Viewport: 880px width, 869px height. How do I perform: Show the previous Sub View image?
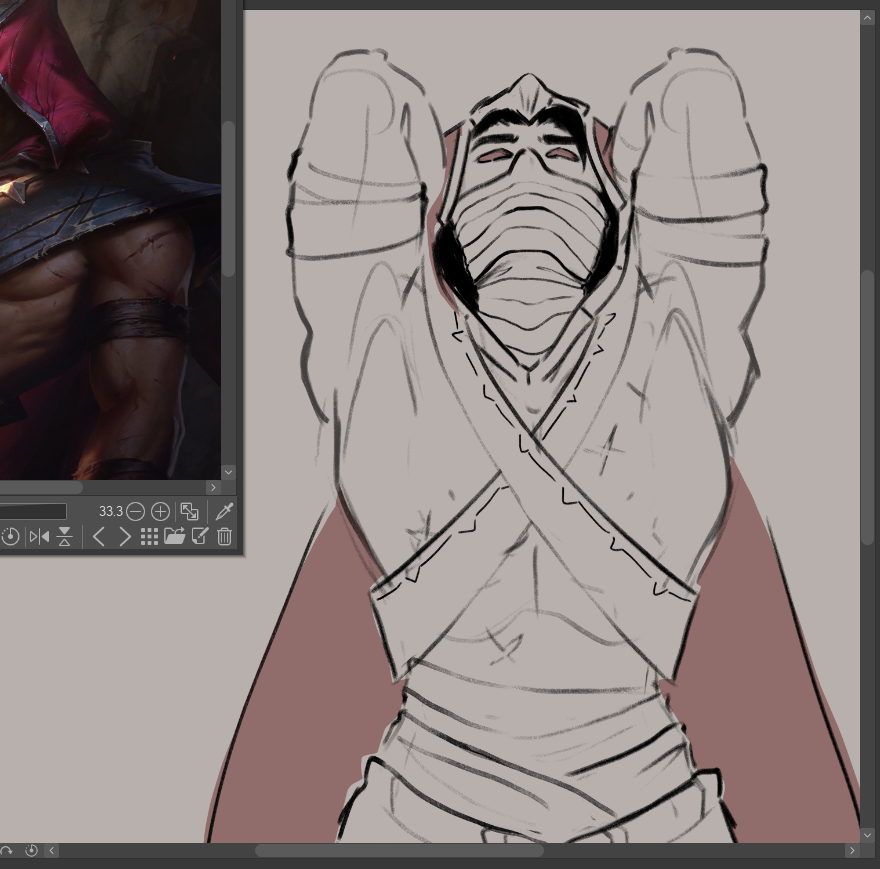pyautogui.click(x=99, y=537)
